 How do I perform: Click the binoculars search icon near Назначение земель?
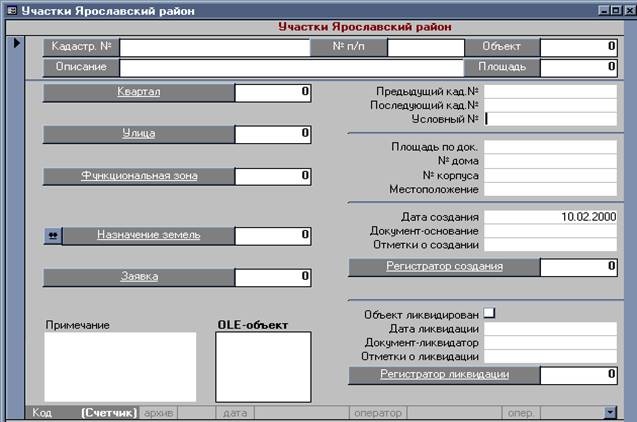[53, 235]
